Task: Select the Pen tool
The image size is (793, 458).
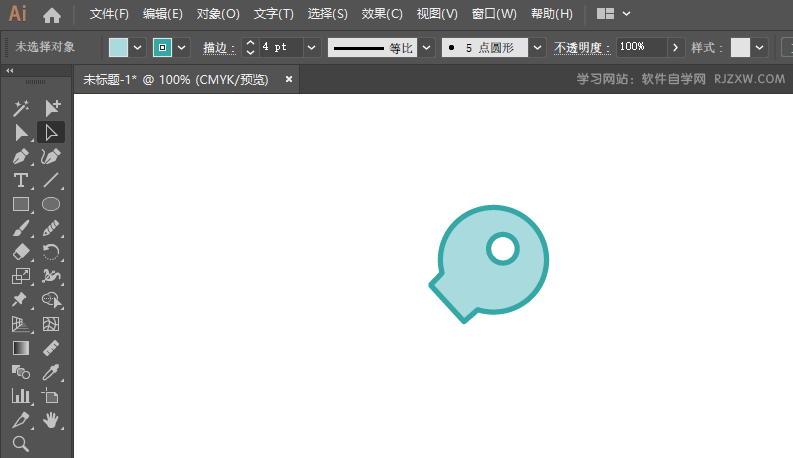Action: tap(21, 157)
